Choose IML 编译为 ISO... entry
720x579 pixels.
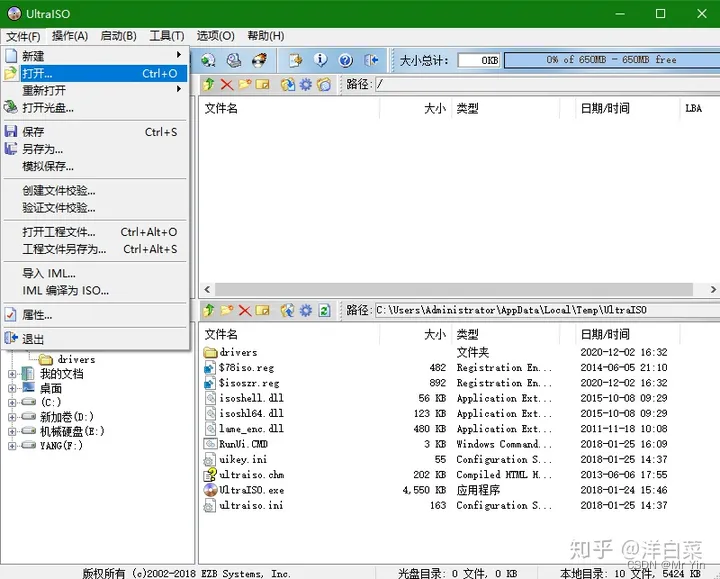pos(95,291)
